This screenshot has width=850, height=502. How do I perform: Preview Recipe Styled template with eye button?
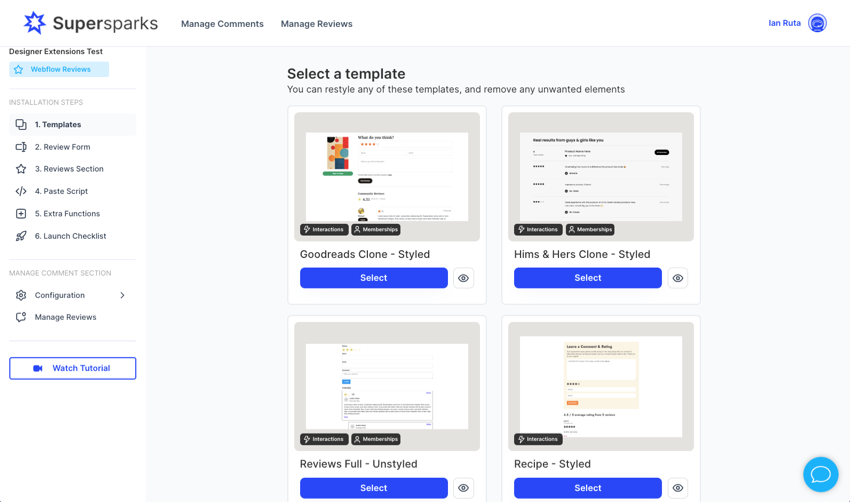point(678,488)
